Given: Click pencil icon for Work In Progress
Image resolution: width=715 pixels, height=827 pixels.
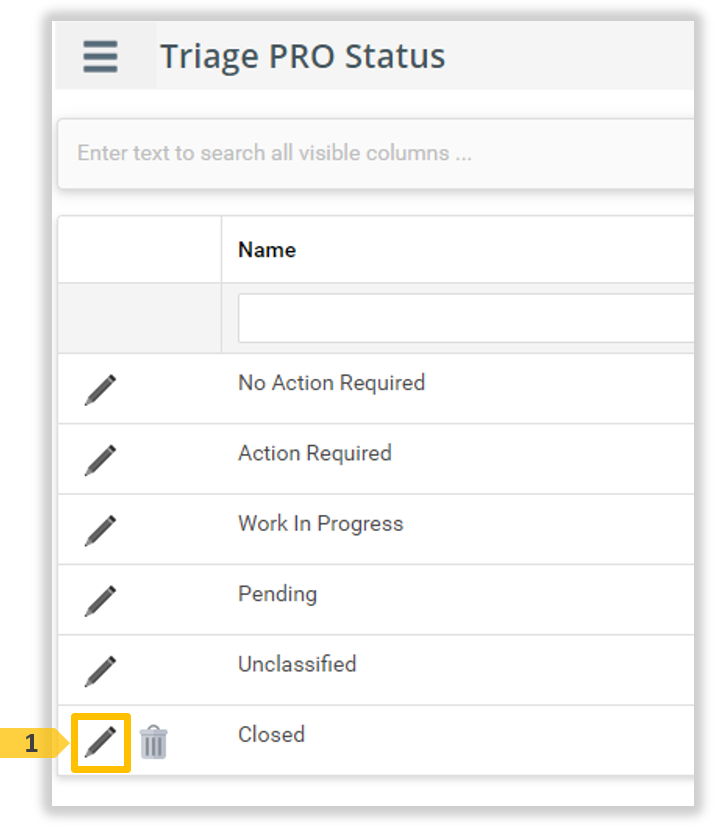Looking at the screenshot, I should point(100,530).
